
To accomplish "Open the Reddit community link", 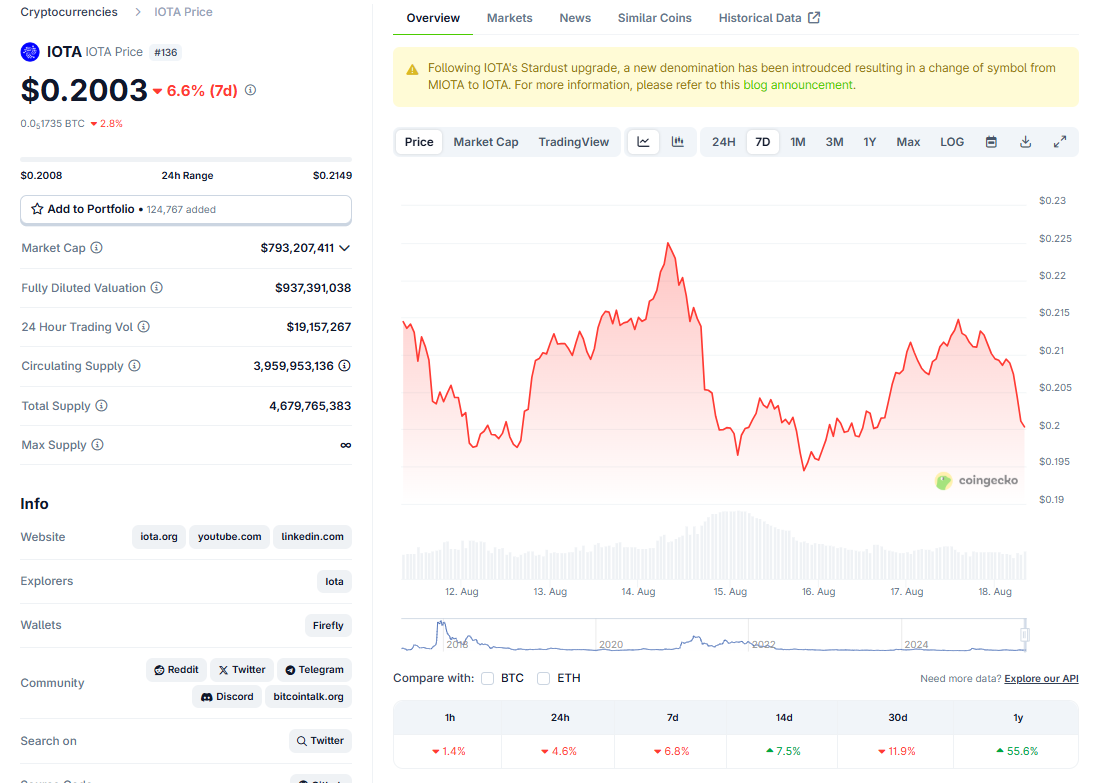I will coord(177,670).
